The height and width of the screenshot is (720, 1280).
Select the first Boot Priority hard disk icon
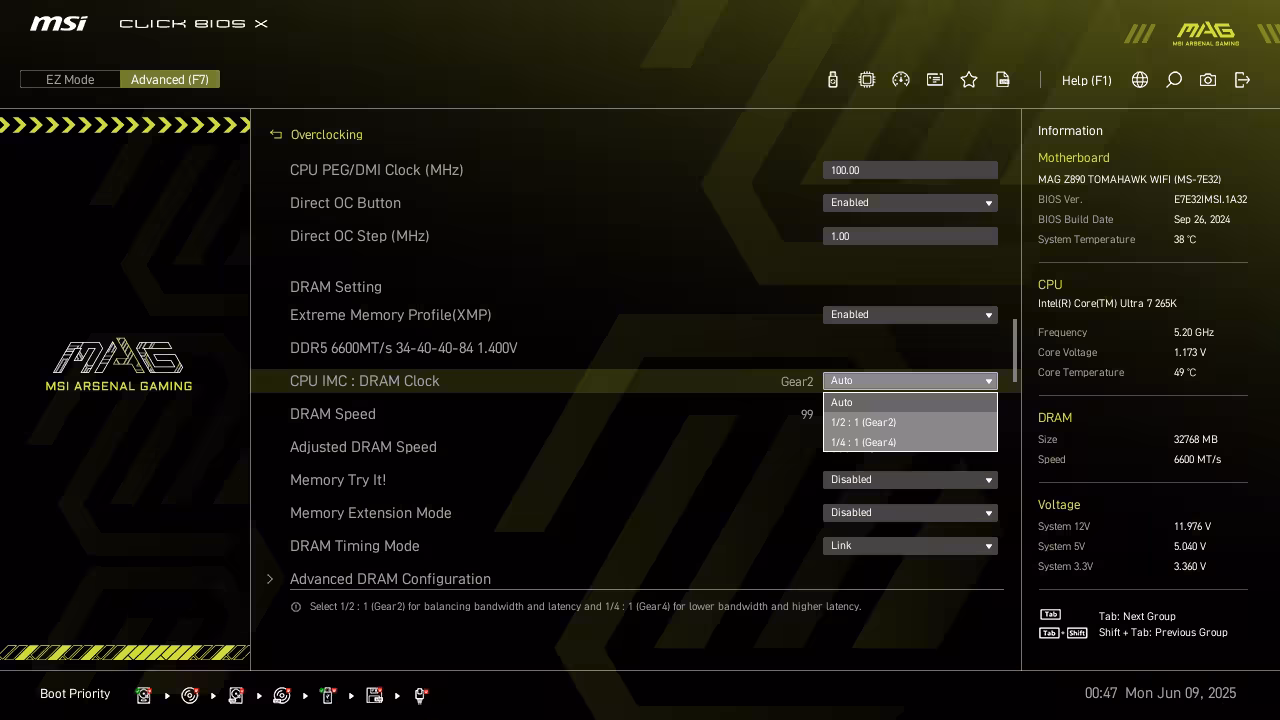[x=144, y=695]
